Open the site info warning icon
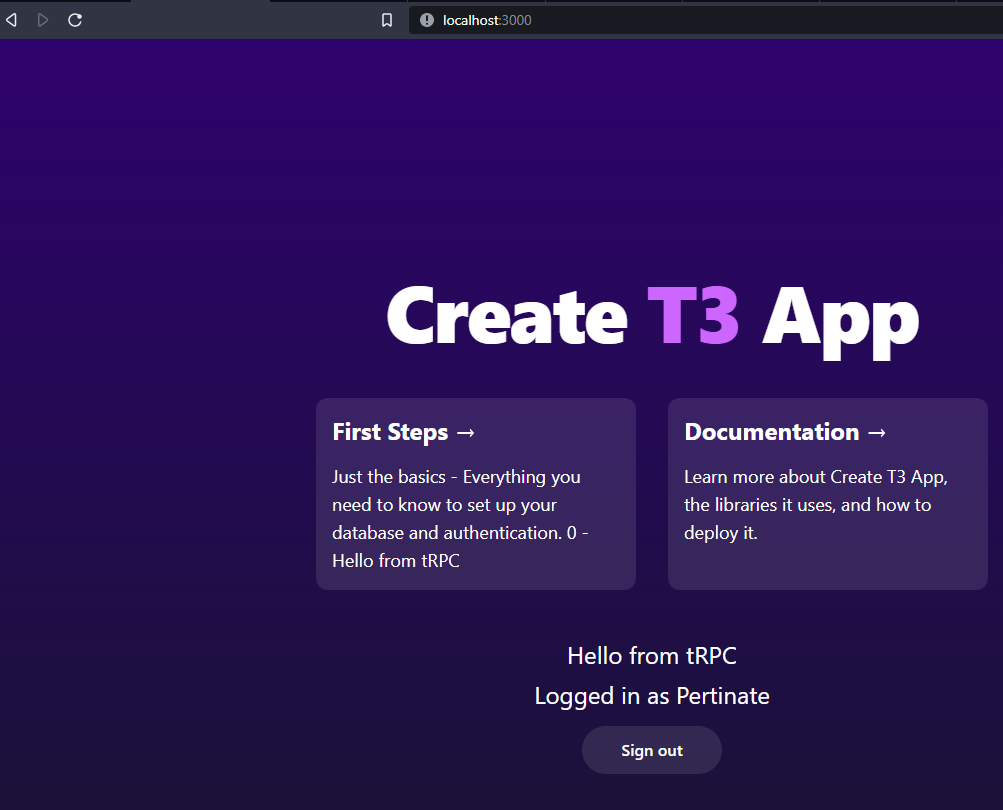 click(x=427, y=20)
